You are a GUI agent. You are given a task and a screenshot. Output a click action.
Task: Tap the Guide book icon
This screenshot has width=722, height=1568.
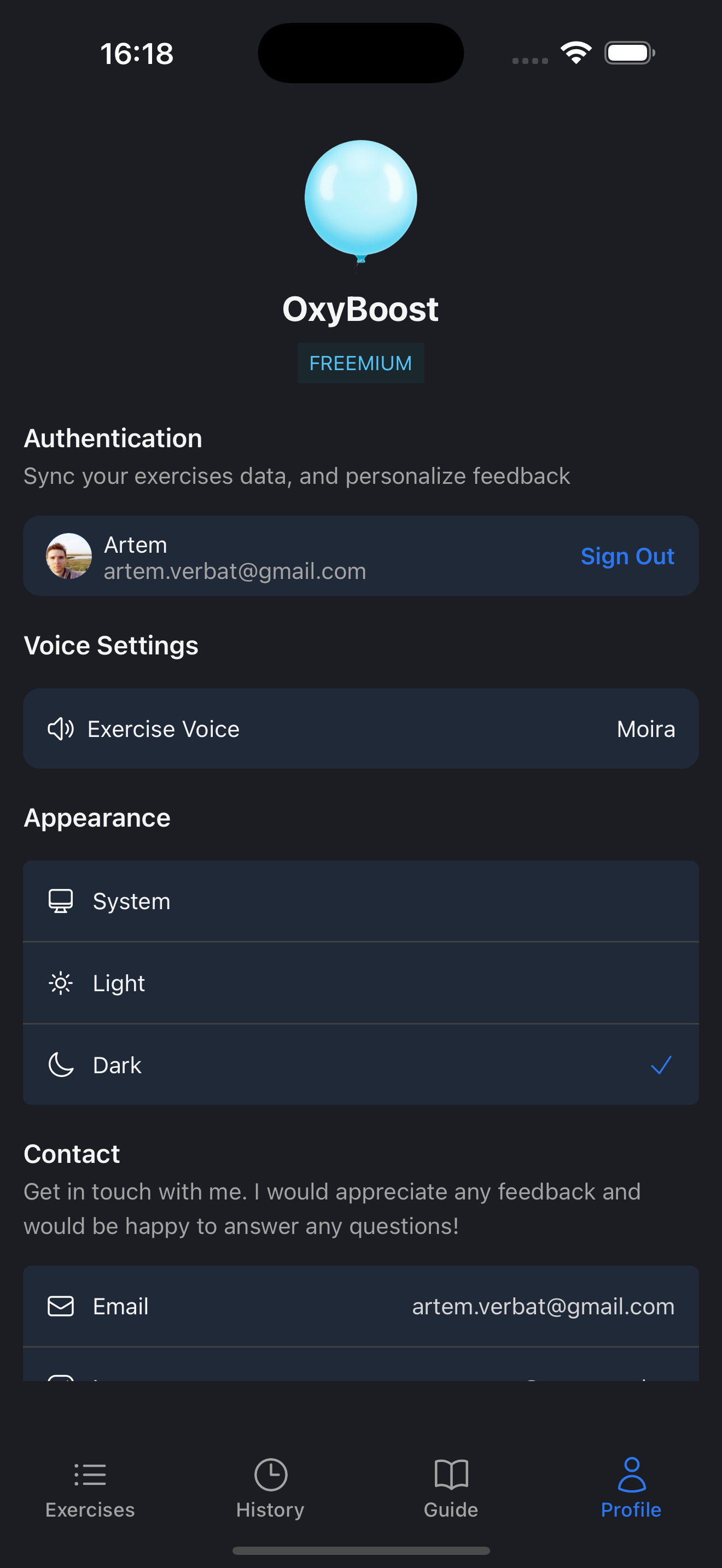[x=451, y=1475]
